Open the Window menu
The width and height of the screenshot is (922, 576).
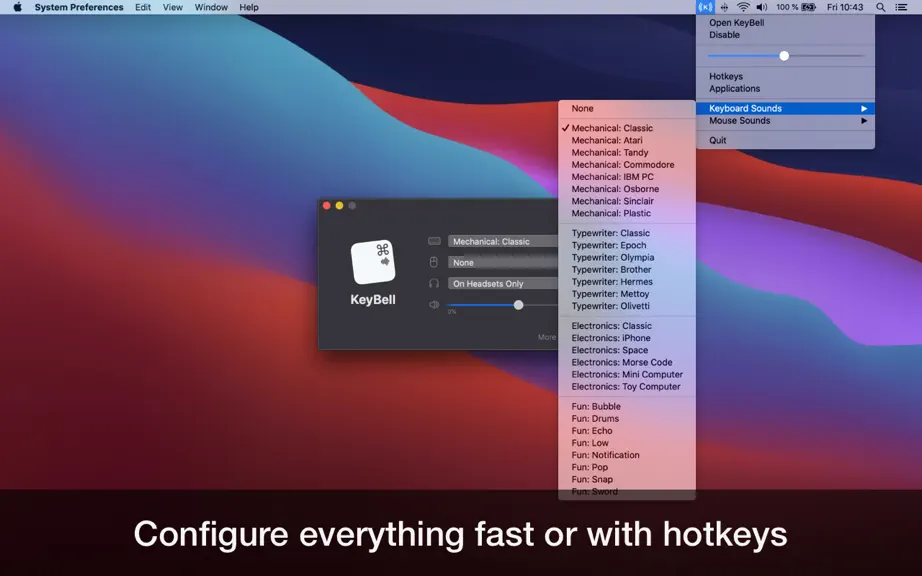pos(211,7)
